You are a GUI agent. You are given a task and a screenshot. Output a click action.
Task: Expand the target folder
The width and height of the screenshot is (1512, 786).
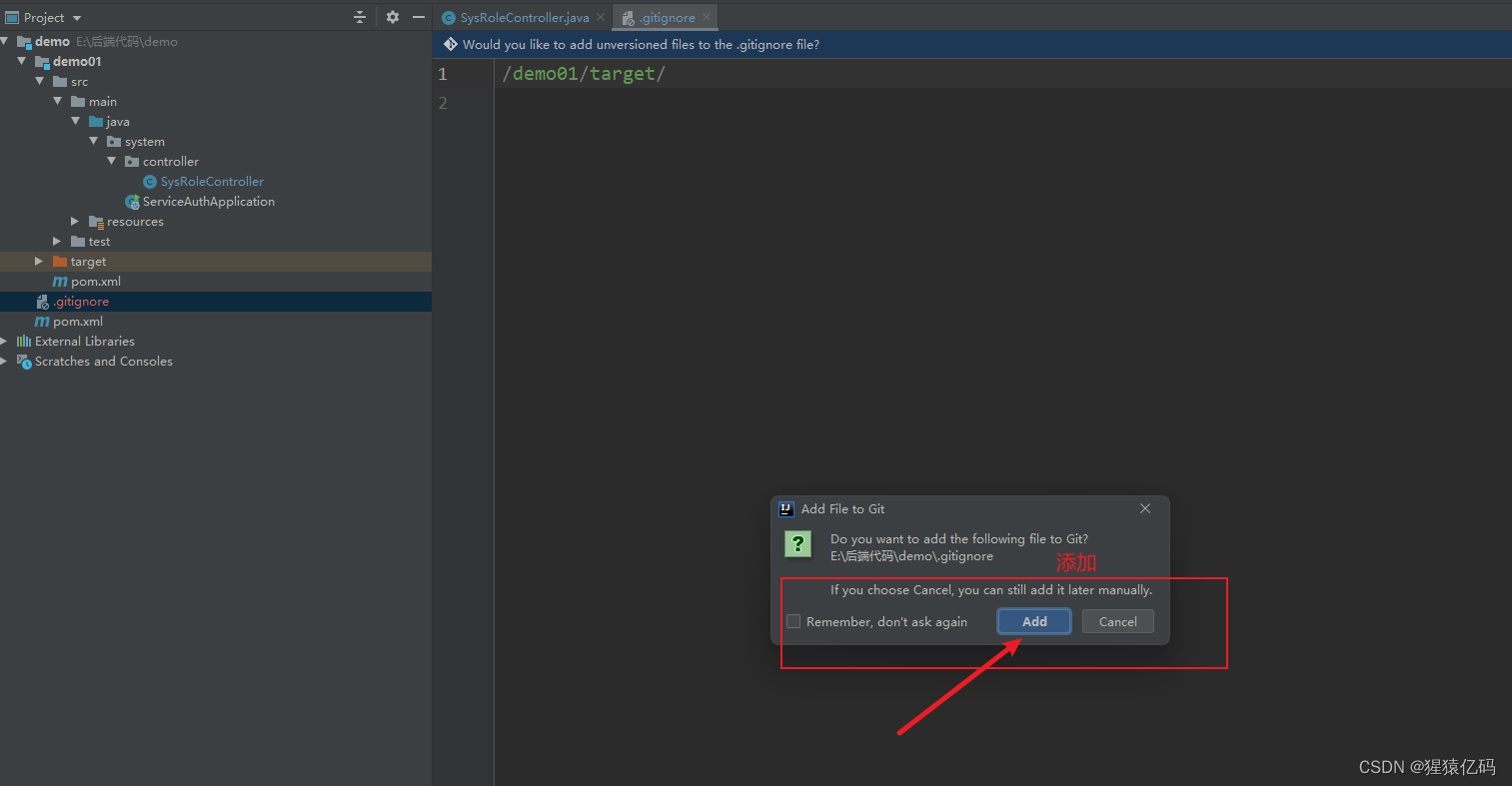point(40,261)
